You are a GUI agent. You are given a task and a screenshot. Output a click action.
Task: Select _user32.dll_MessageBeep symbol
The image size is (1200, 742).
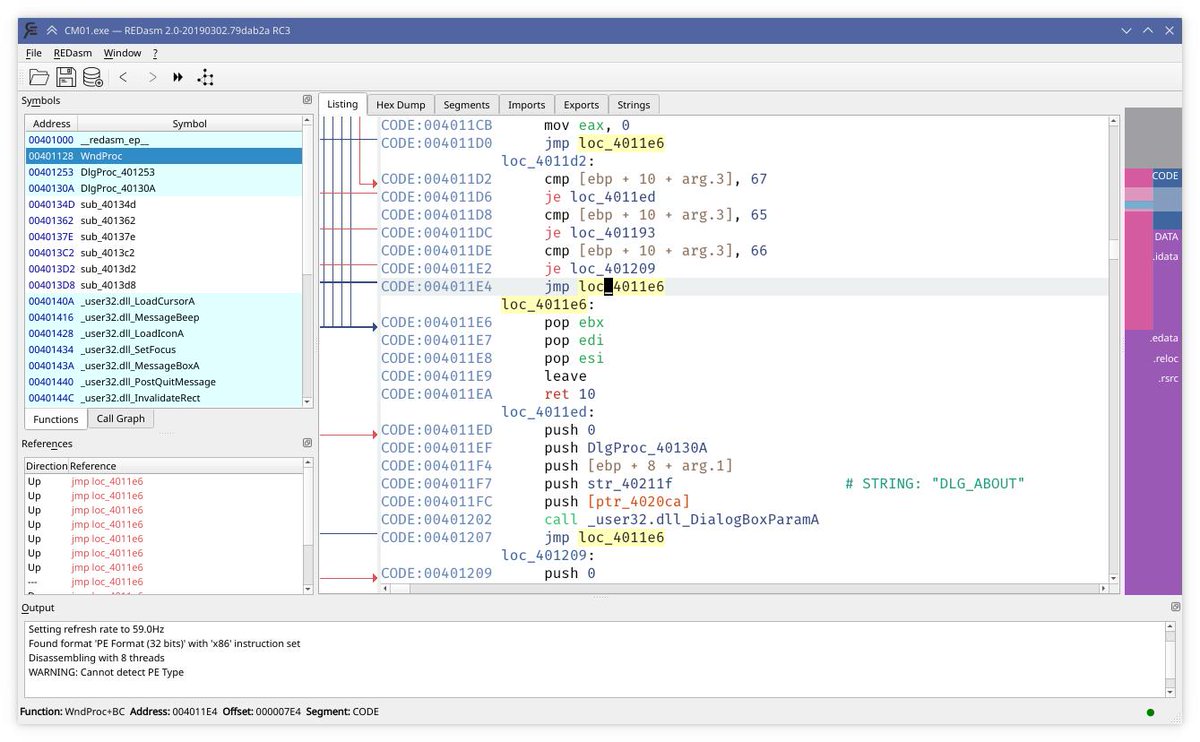coord(163,317)
